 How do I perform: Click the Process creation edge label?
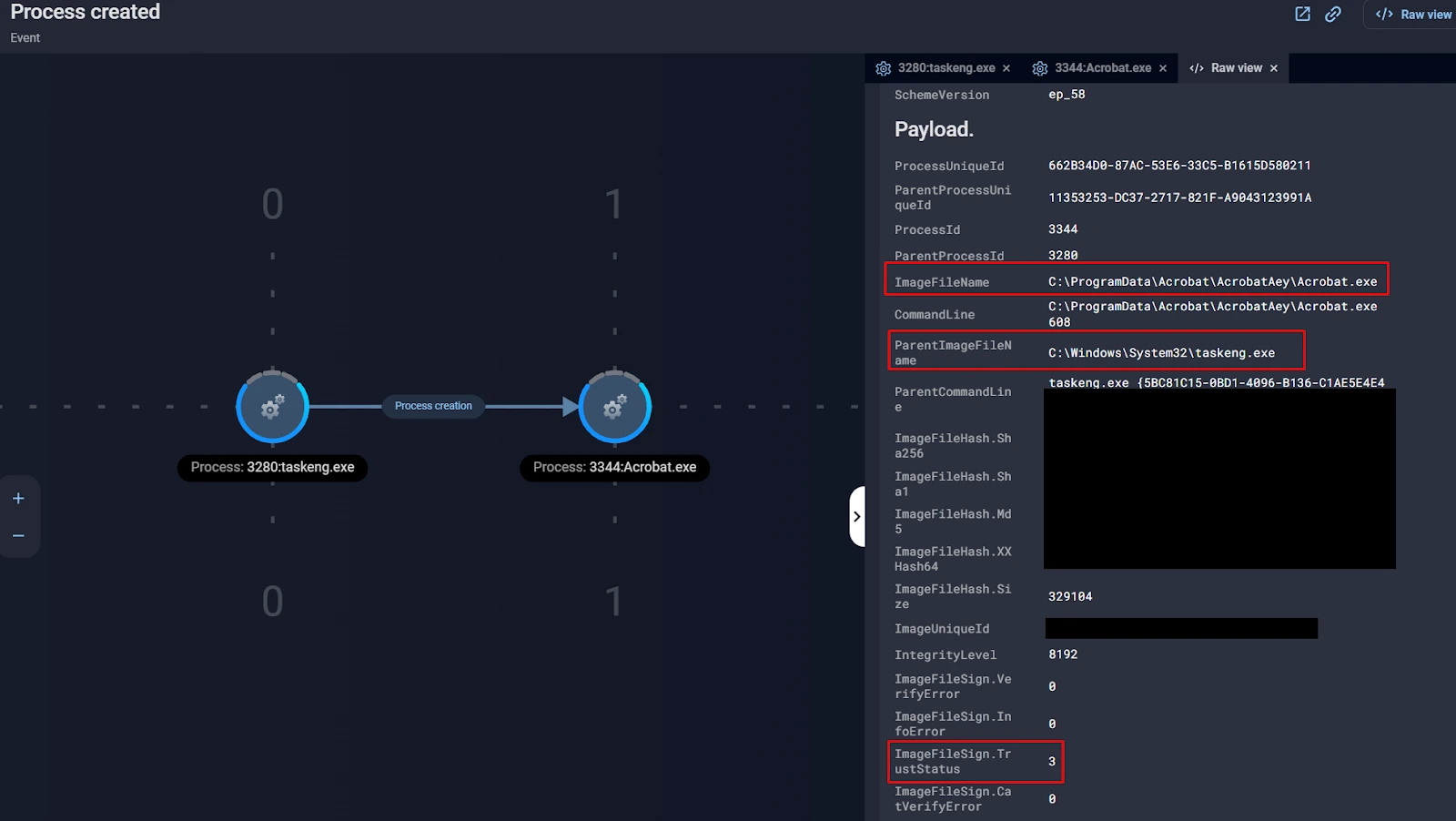(433, 406)
